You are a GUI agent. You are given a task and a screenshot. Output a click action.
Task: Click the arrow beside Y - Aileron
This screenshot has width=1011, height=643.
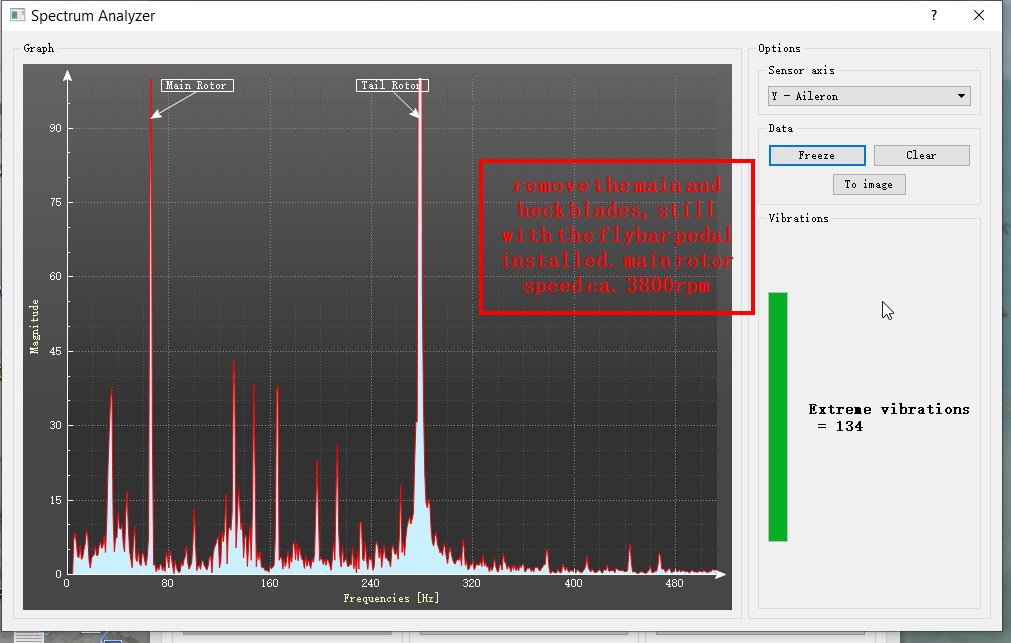click(x=961, y=96)
